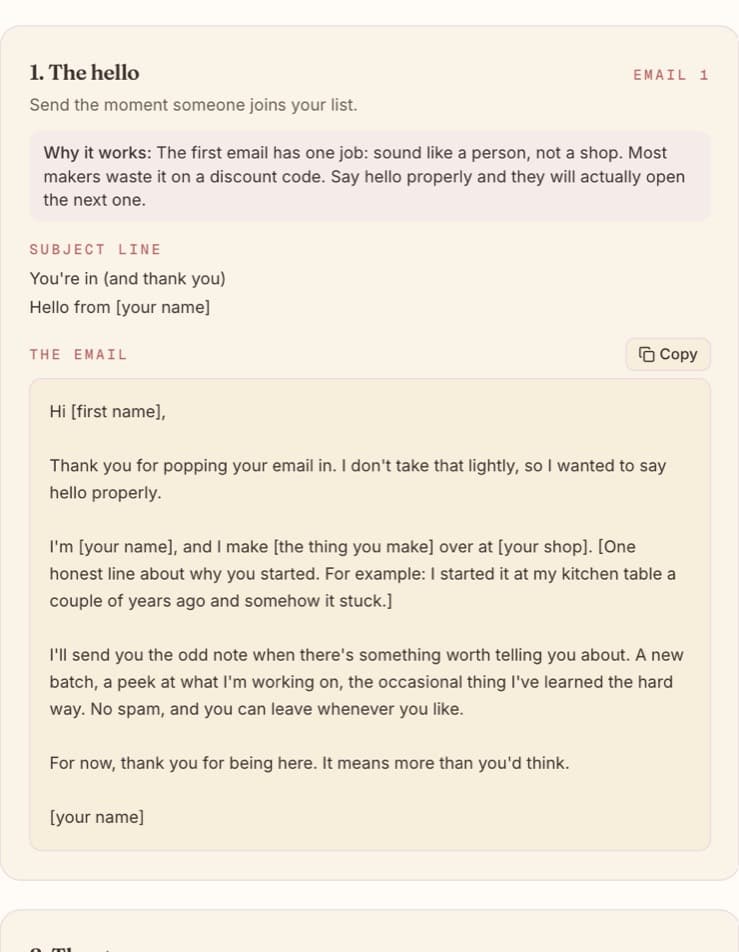The height and width of the screenshot is (952, 739).
Task: Click the '[your name]' signature line
Action: [x=97, y=817]
